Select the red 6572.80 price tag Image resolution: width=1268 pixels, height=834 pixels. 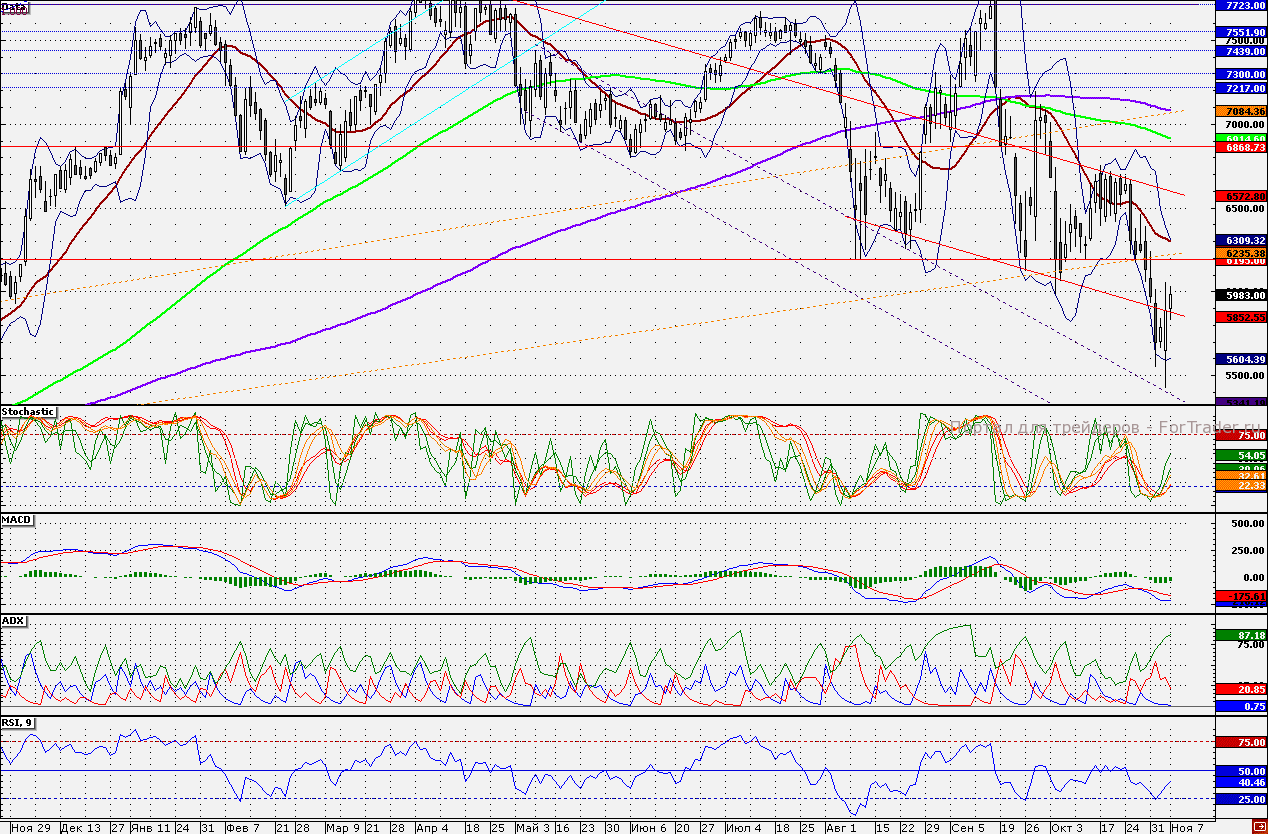pyautogui.click(x=1240, y=196)
